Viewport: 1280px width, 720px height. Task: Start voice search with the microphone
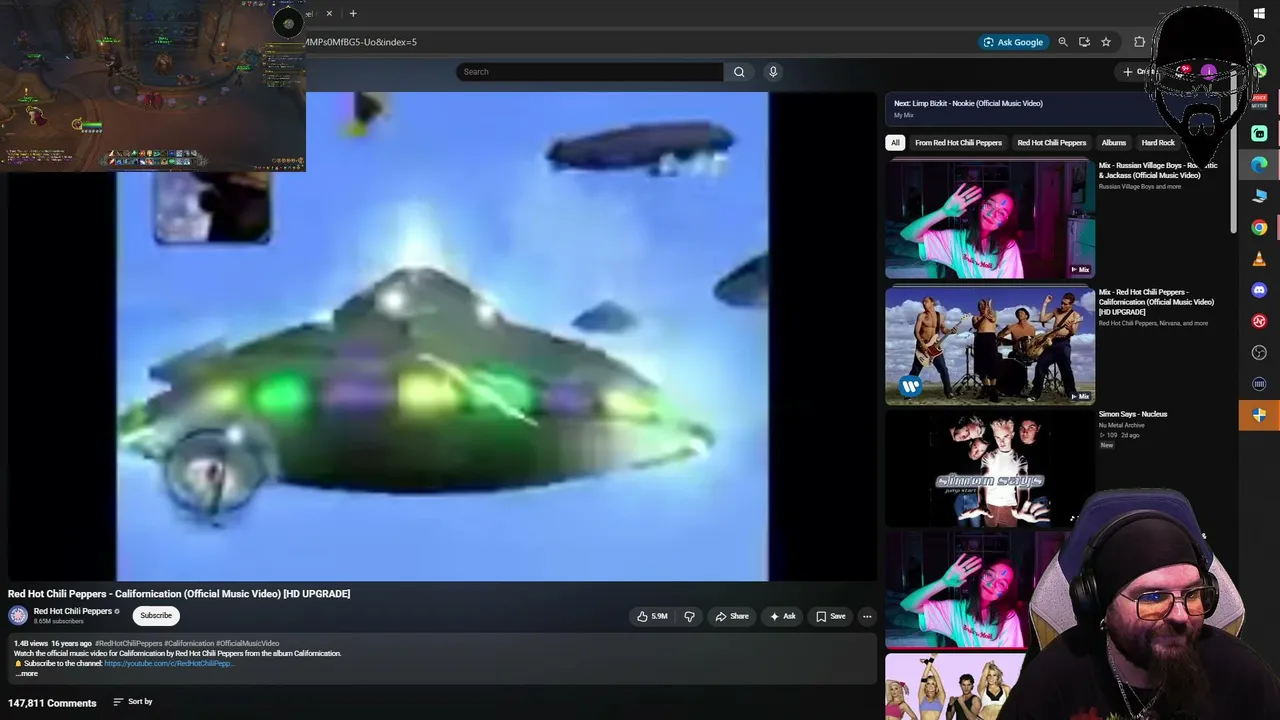pos(773,72)
